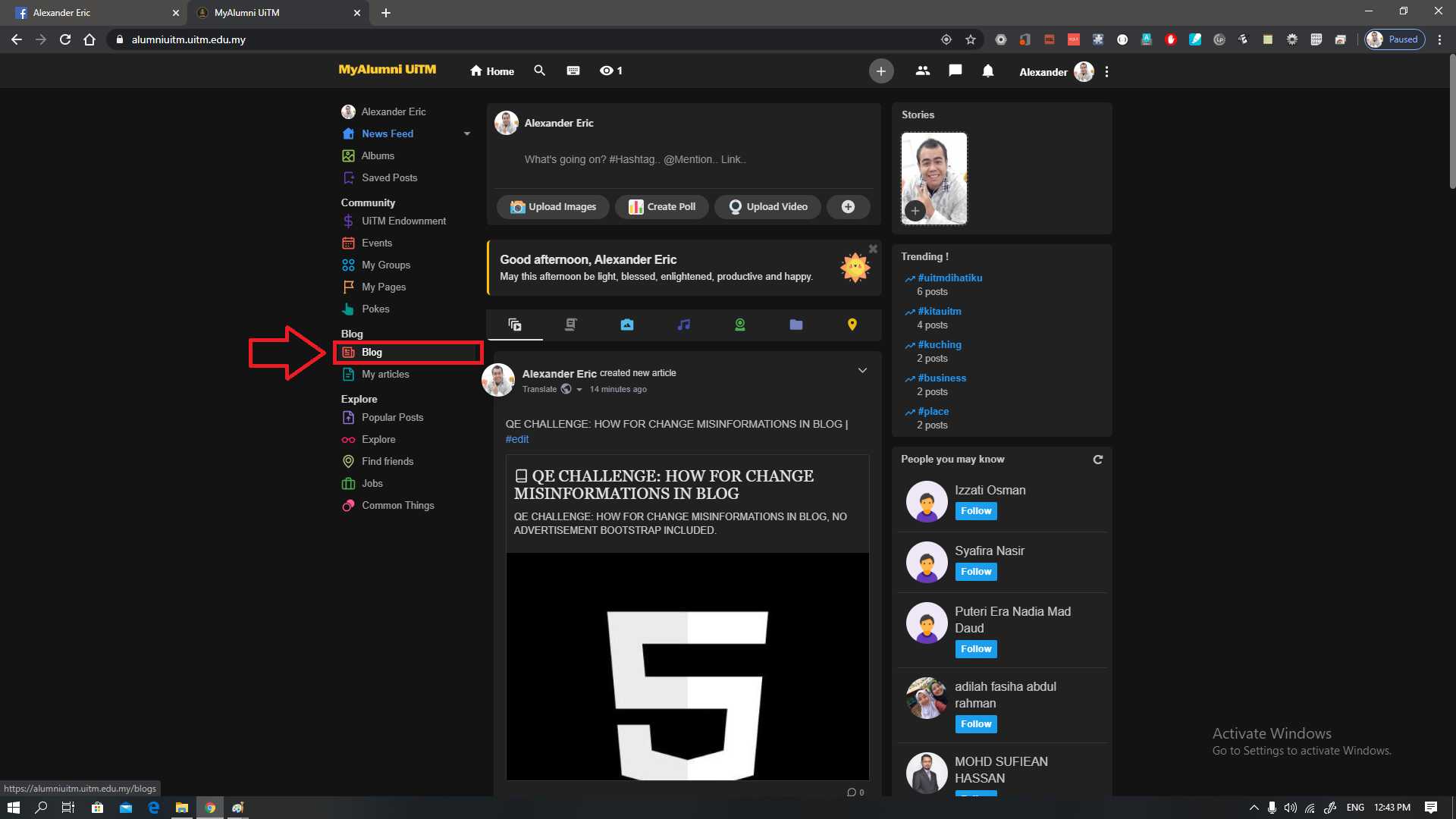1456x819 pixels.
Task: Refresh People you may know list
Action: tap(1097, 460)
